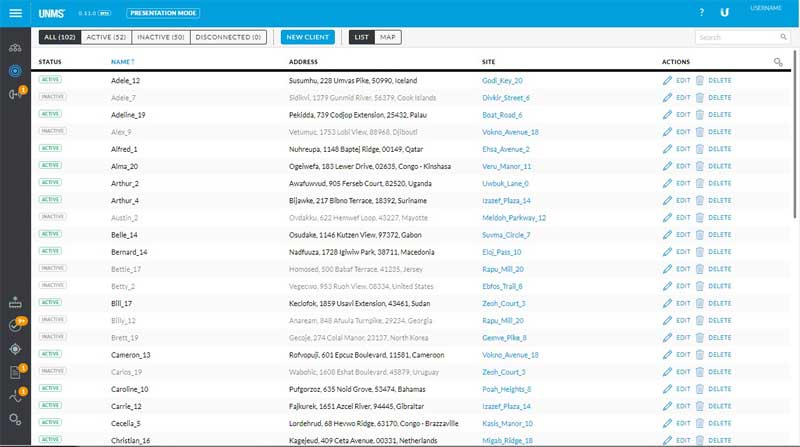
Task: Click the Ubiquiti U logo icon
Action: click(x=724, y=12)
